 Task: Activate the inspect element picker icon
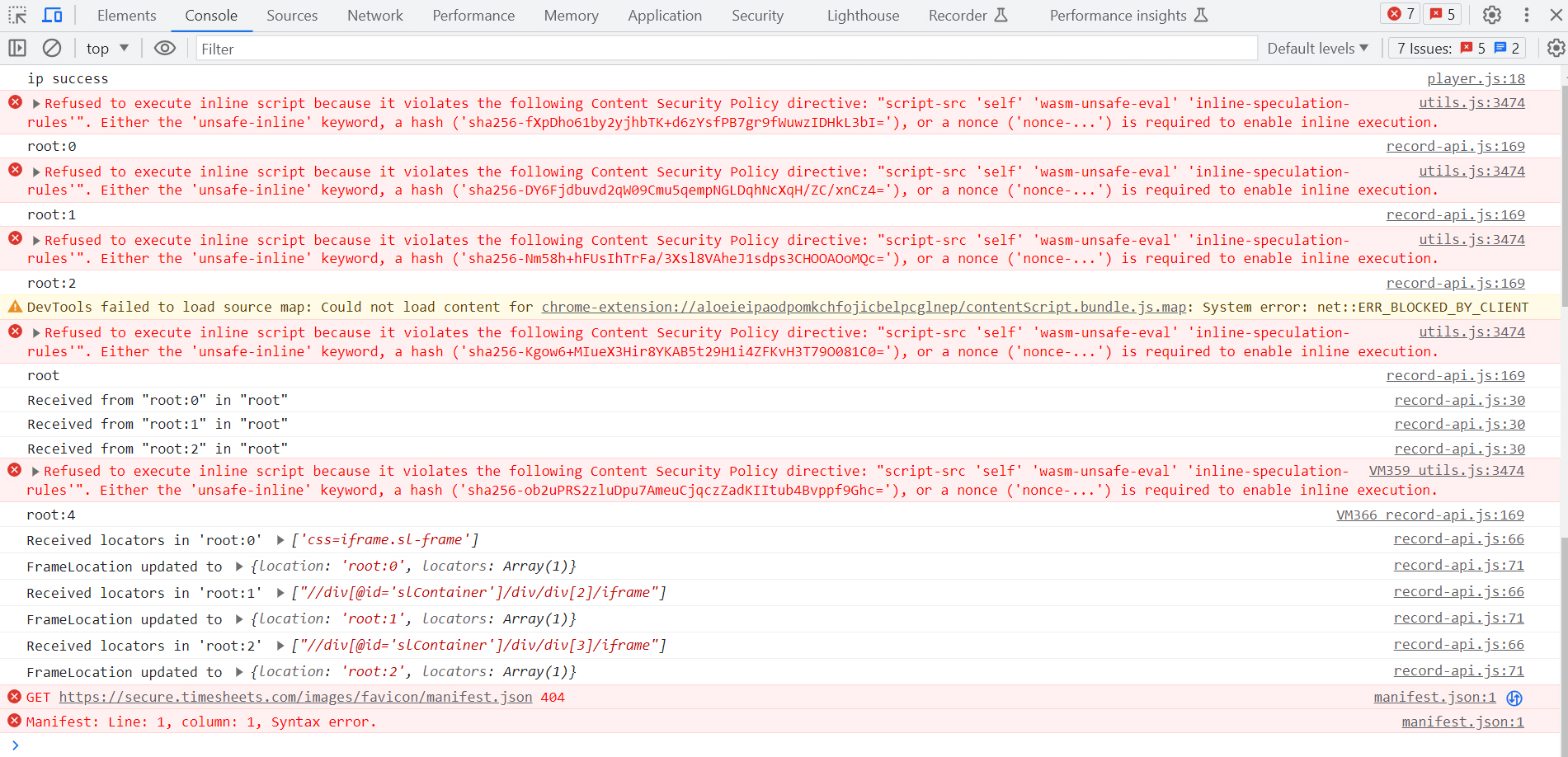point(17,15)
